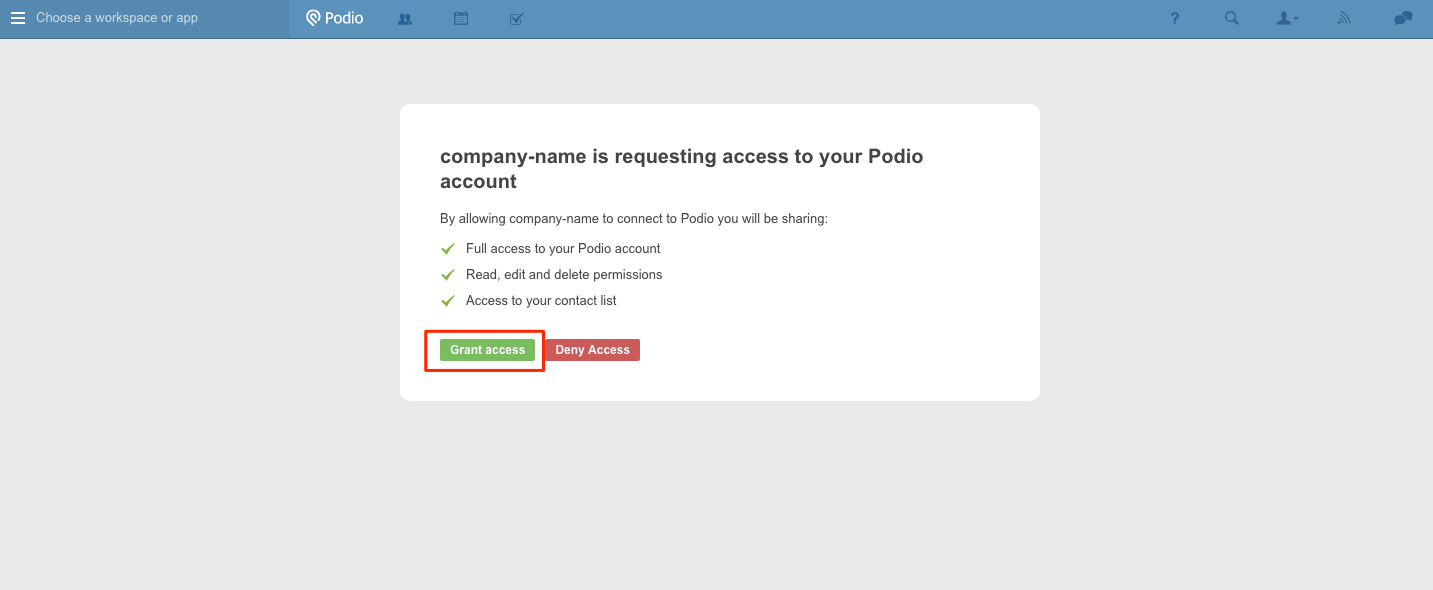The image size is (1433, 590).
Task: Open the Help question mark icon
Action: pyautogui.click(x=1175, y=18)
